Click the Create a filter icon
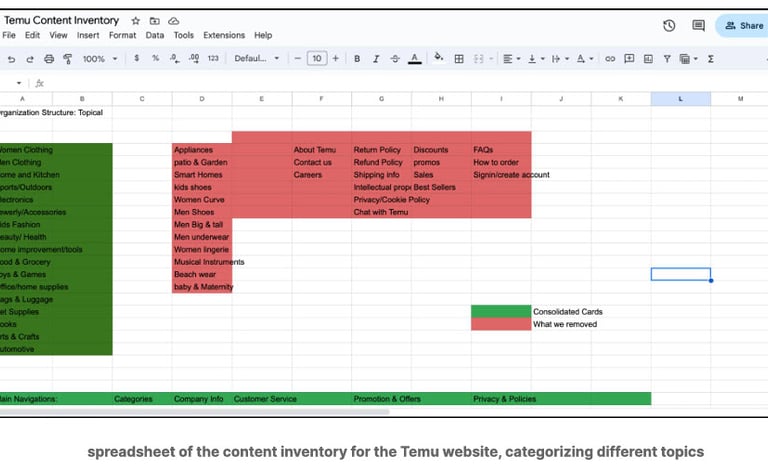The image size is (768, 470). 667,59
